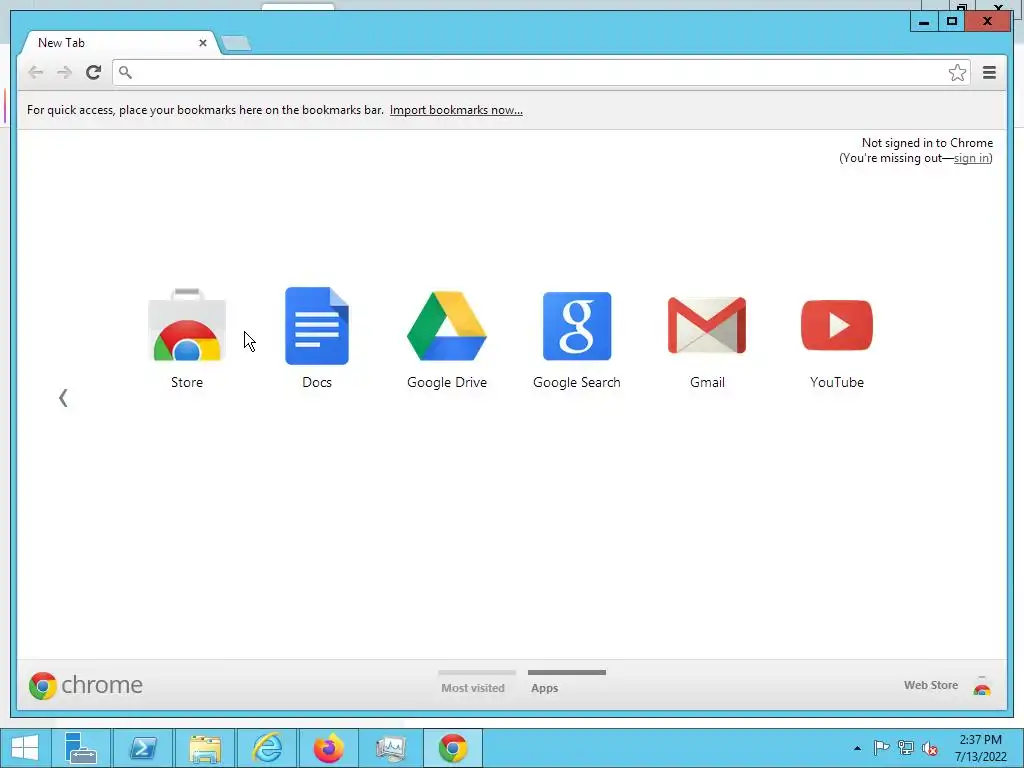
Task: Focus the address bar
Action: click(541, 72)
